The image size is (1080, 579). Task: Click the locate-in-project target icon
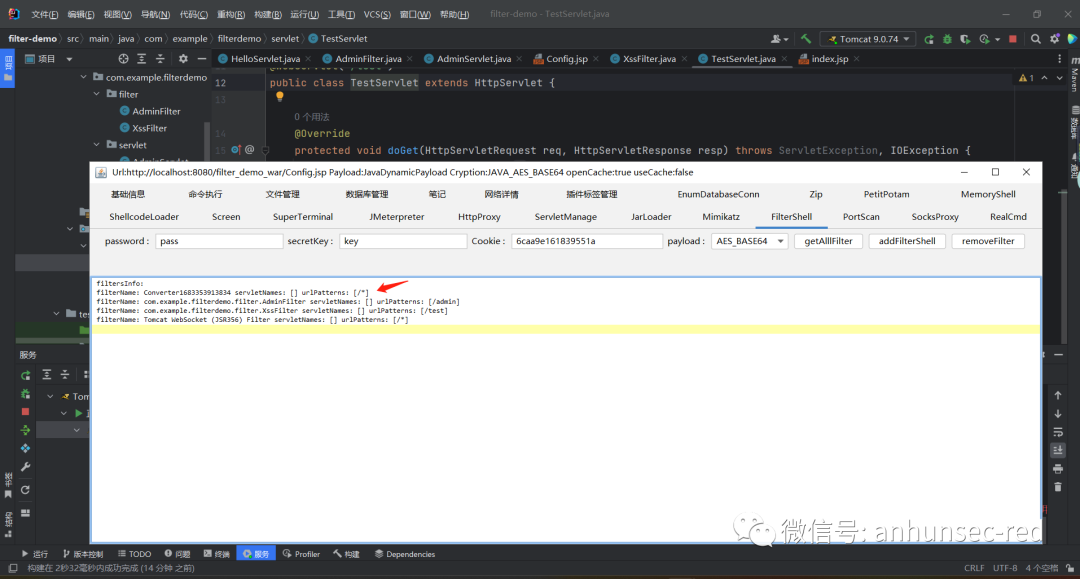123,59
